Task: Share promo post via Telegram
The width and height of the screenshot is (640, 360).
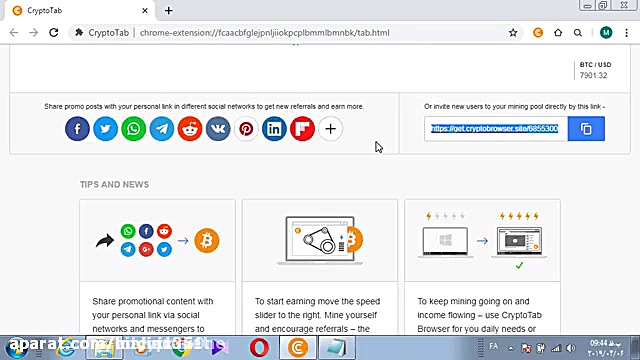Action: [162, 129]
